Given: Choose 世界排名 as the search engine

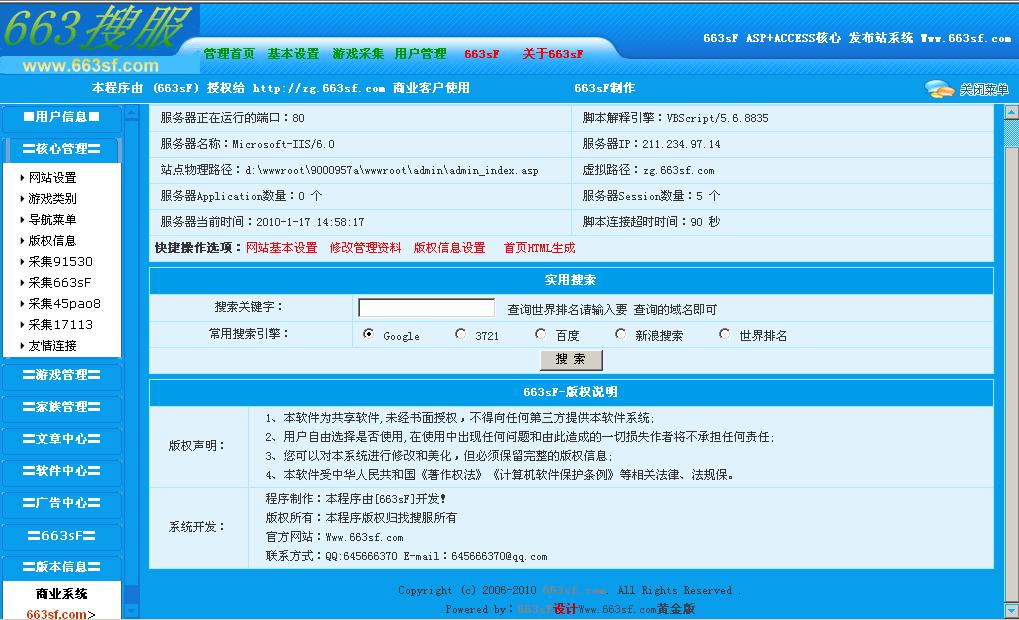Looking at the screenshot, I should 725,335.
